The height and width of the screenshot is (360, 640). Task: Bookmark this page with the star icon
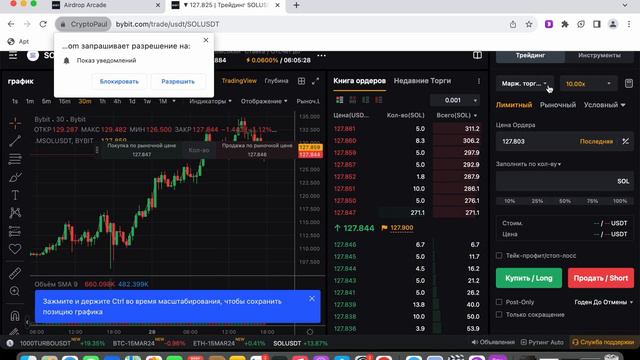click(529, 24)
